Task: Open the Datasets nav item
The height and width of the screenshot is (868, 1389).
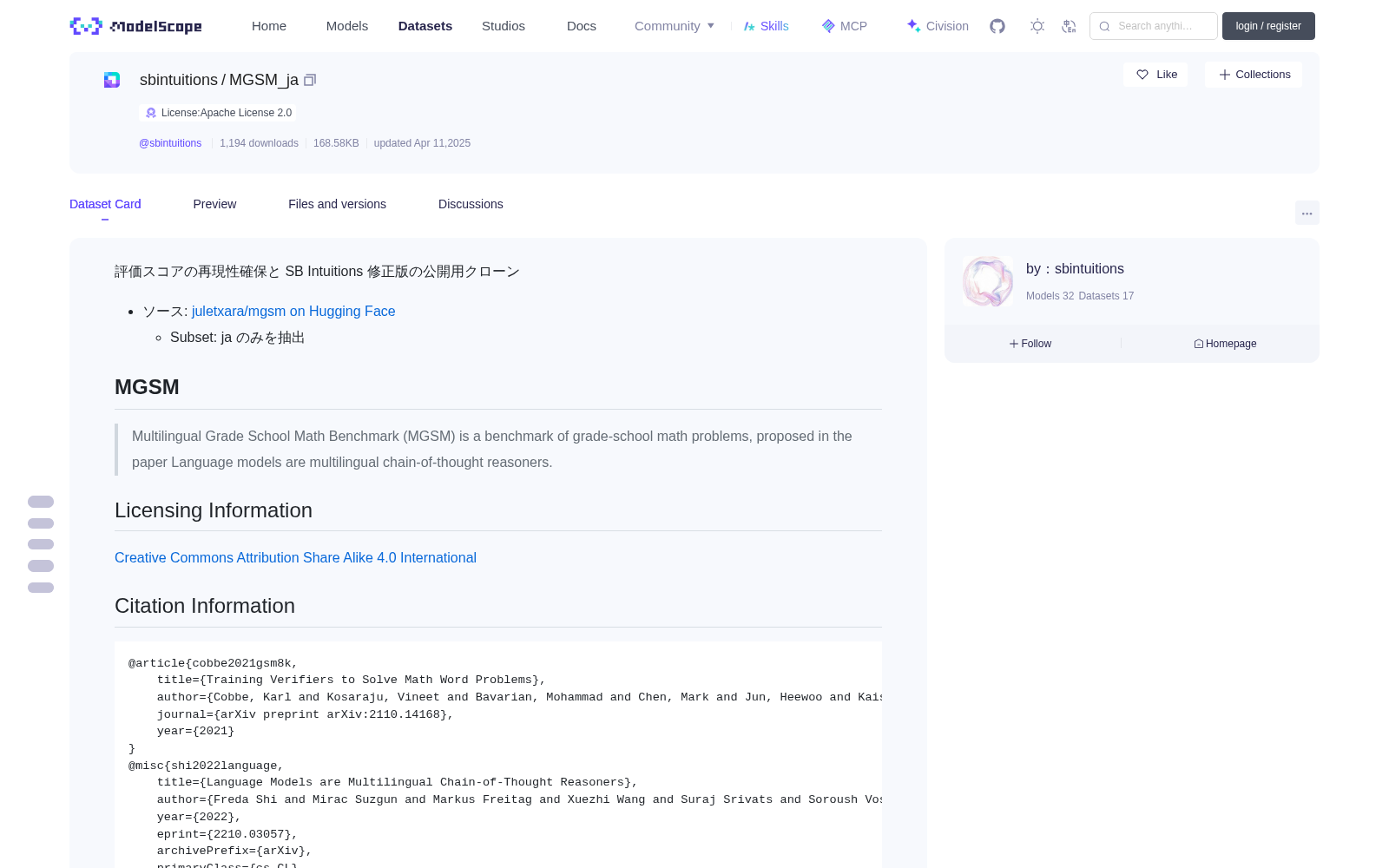Action: click(x=425, y=26)
